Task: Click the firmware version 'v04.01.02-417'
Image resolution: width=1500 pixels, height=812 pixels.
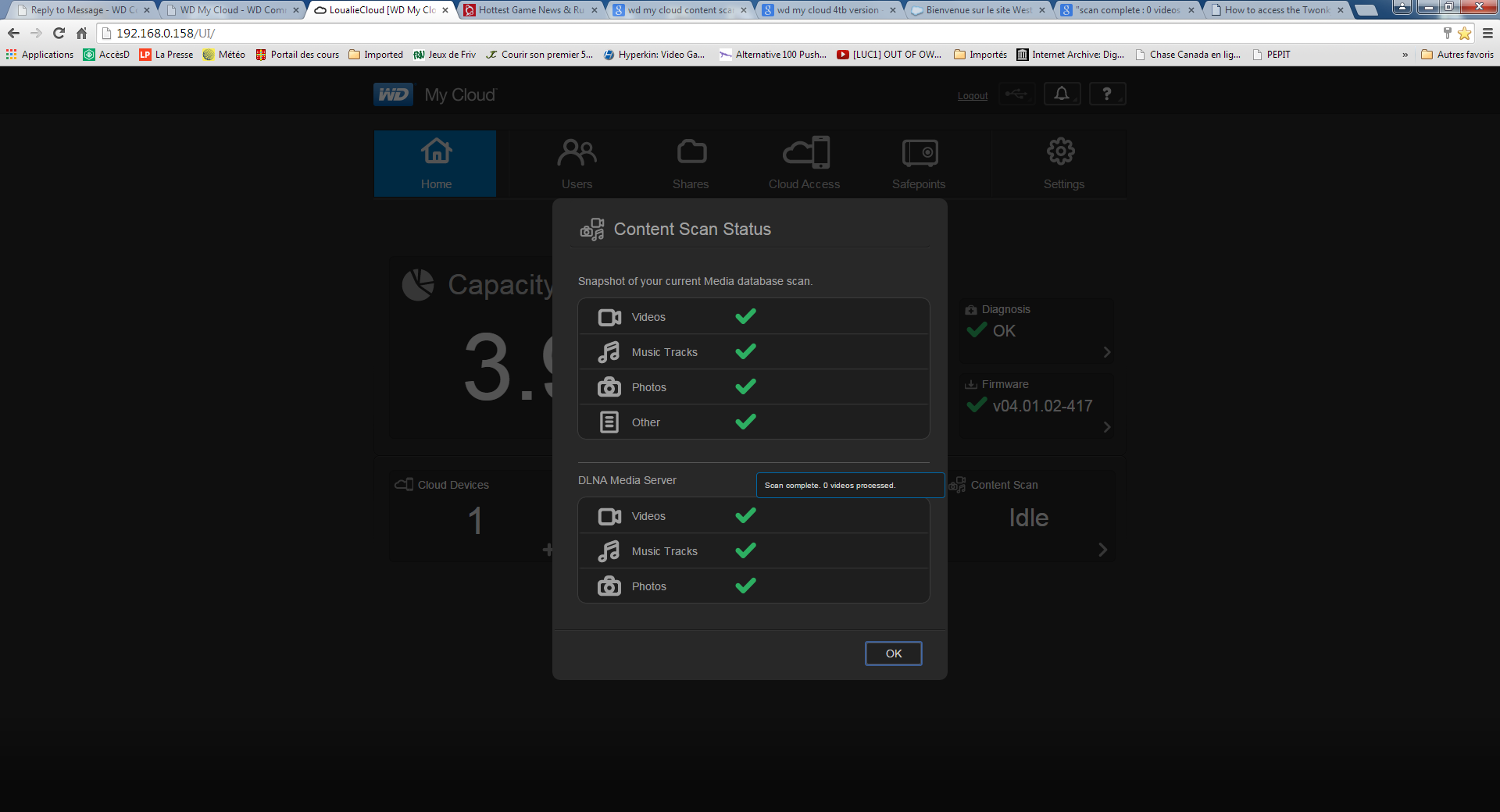Action: point(1042,406)
